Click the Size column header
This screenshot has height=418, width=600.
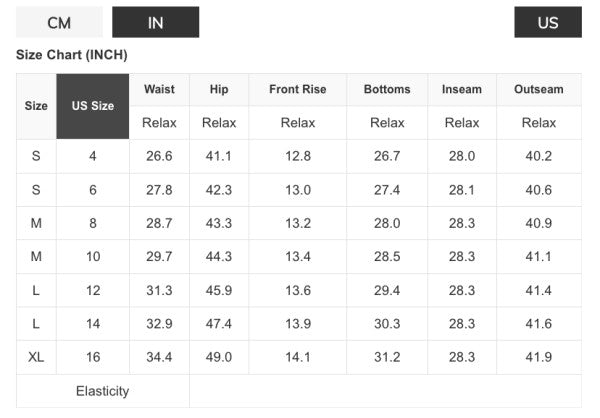click(x=36, y=106)
